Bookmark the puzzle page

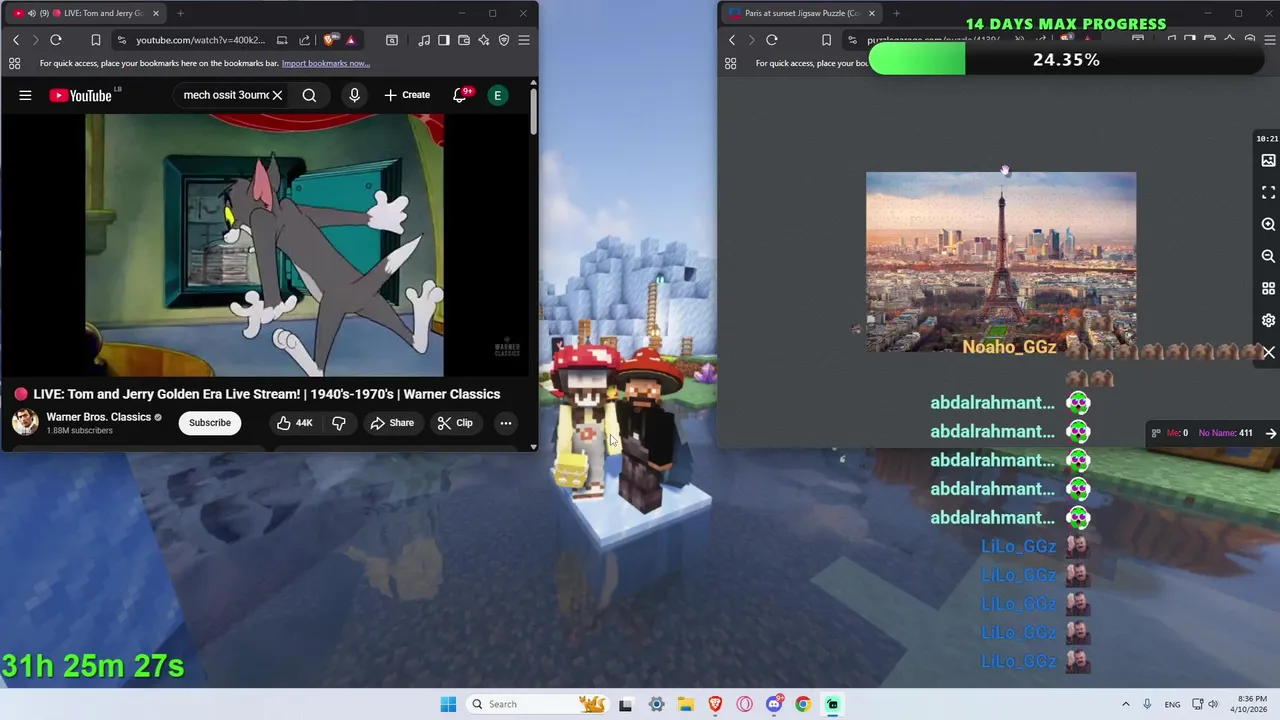[x=826, y=40]
